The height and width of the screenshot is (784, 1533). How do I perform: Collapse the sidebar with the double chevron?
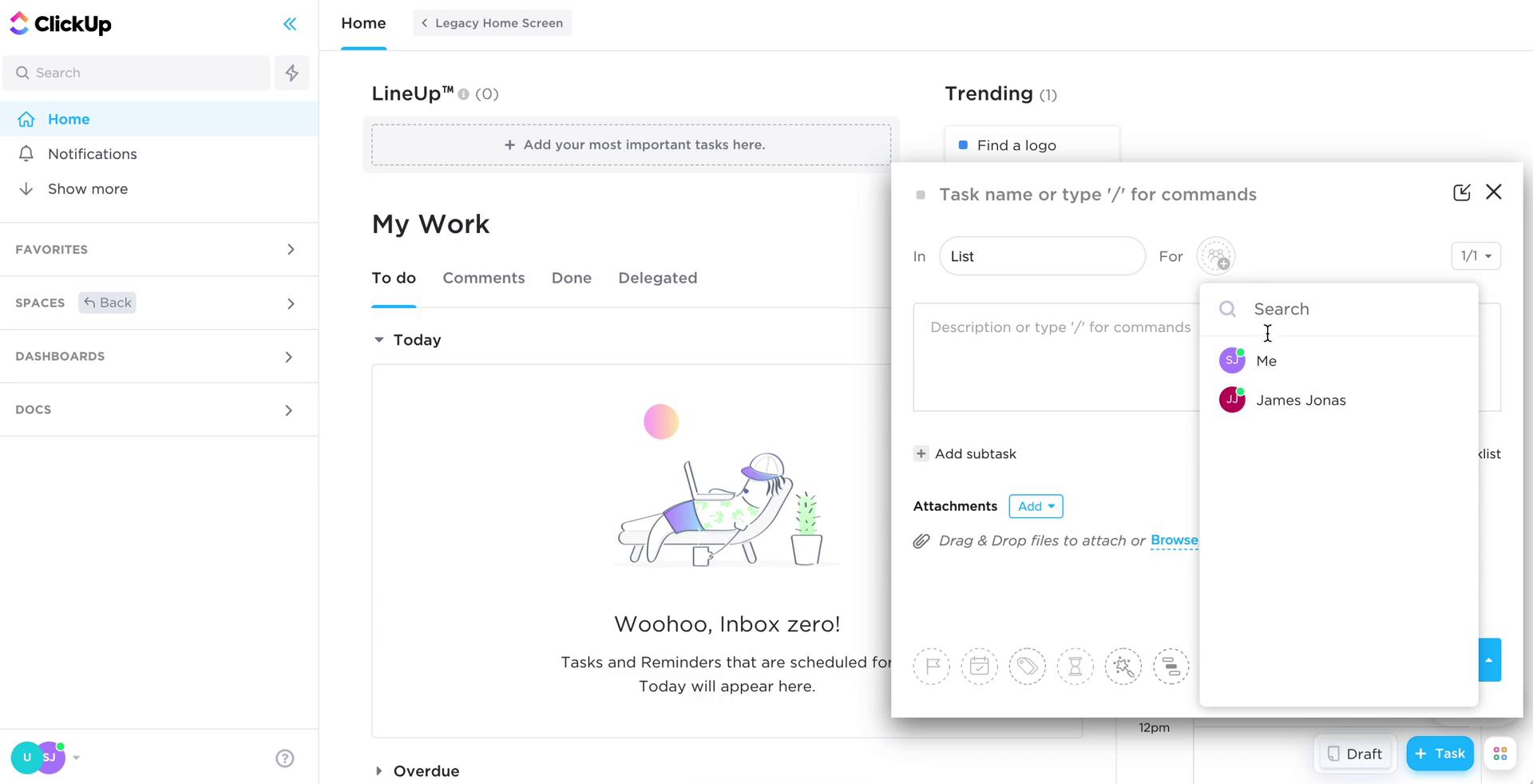(x=290, y=24)
